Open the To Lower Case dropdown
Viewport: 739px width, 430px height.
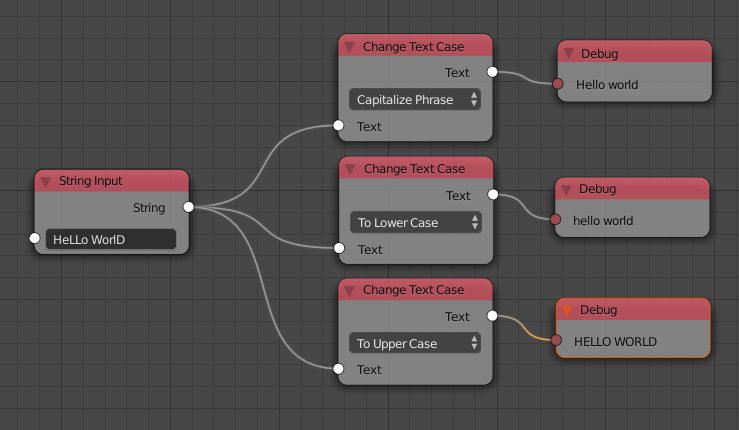pyautogui.click(x=416, y=222)
